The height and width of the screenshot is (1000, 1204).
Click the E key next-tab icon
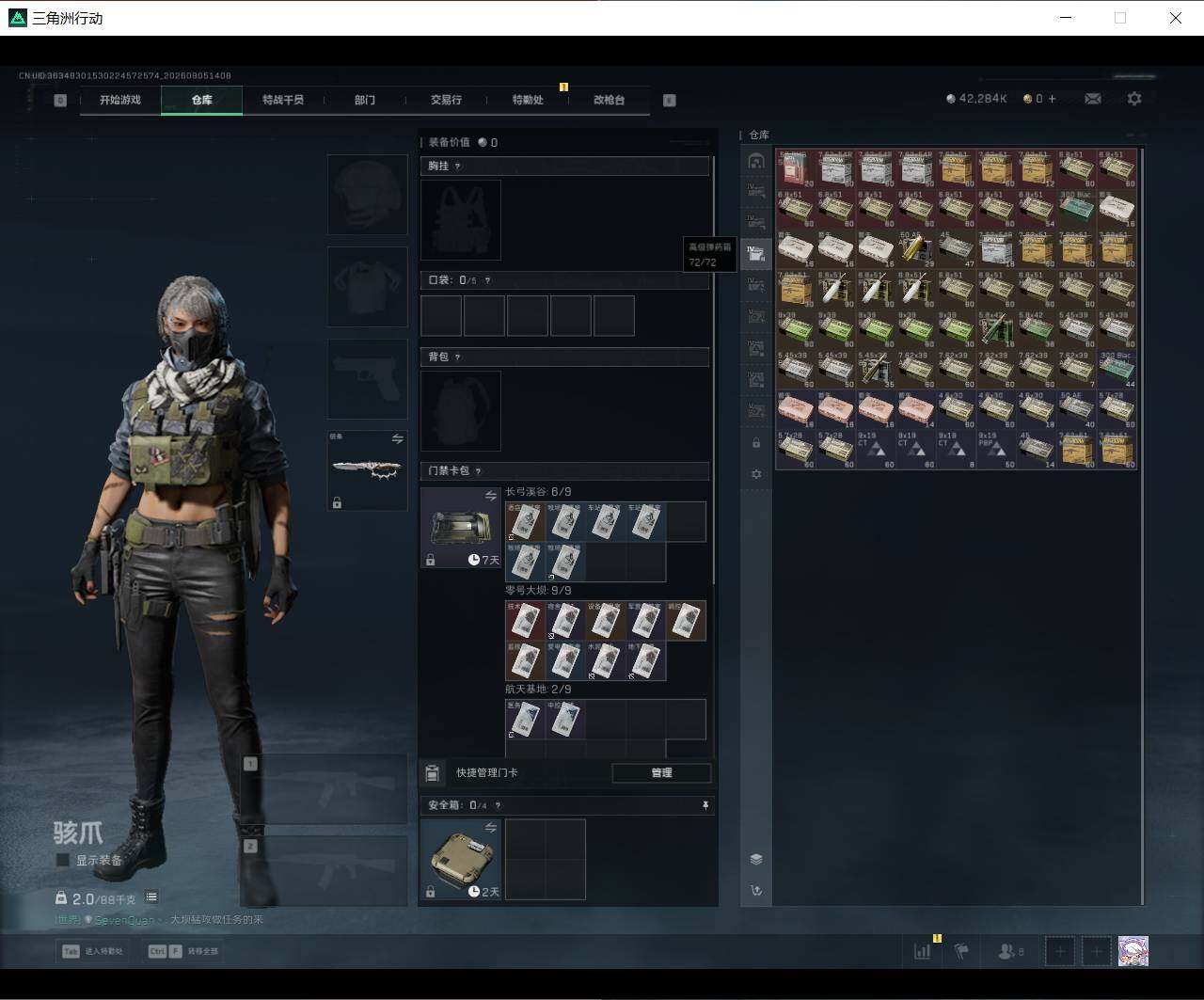670,100
